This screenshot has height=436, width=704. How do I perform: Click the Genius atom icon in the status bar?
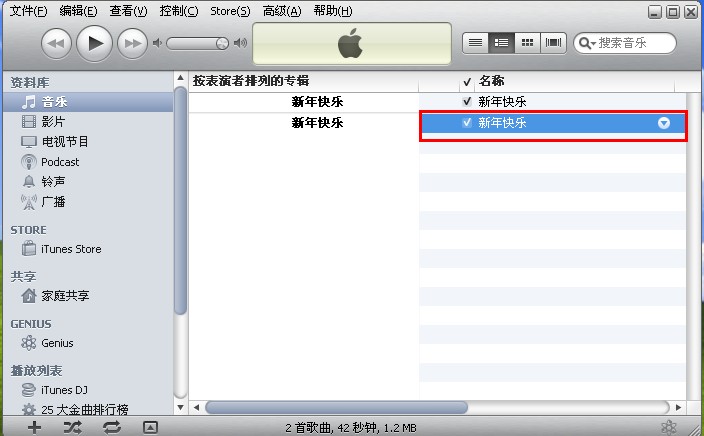click(x=669, y=427)
